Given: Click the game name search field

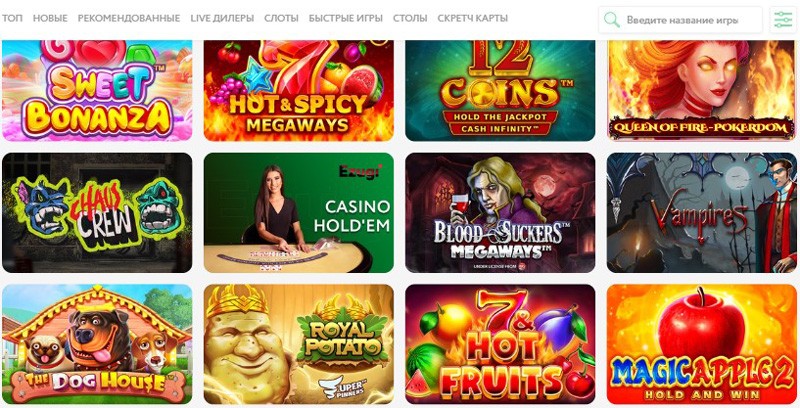Looking at the screenshot, I should tap(680, 20).
